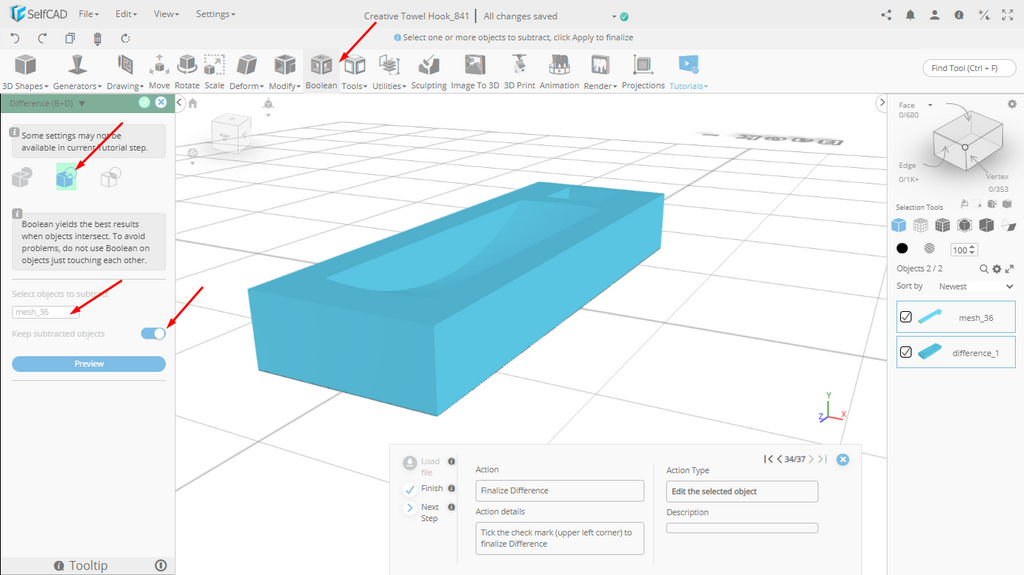Go to the Next Step
Image resolution: width=1024 pixels, height=575 pixels.
click(409, 508)
